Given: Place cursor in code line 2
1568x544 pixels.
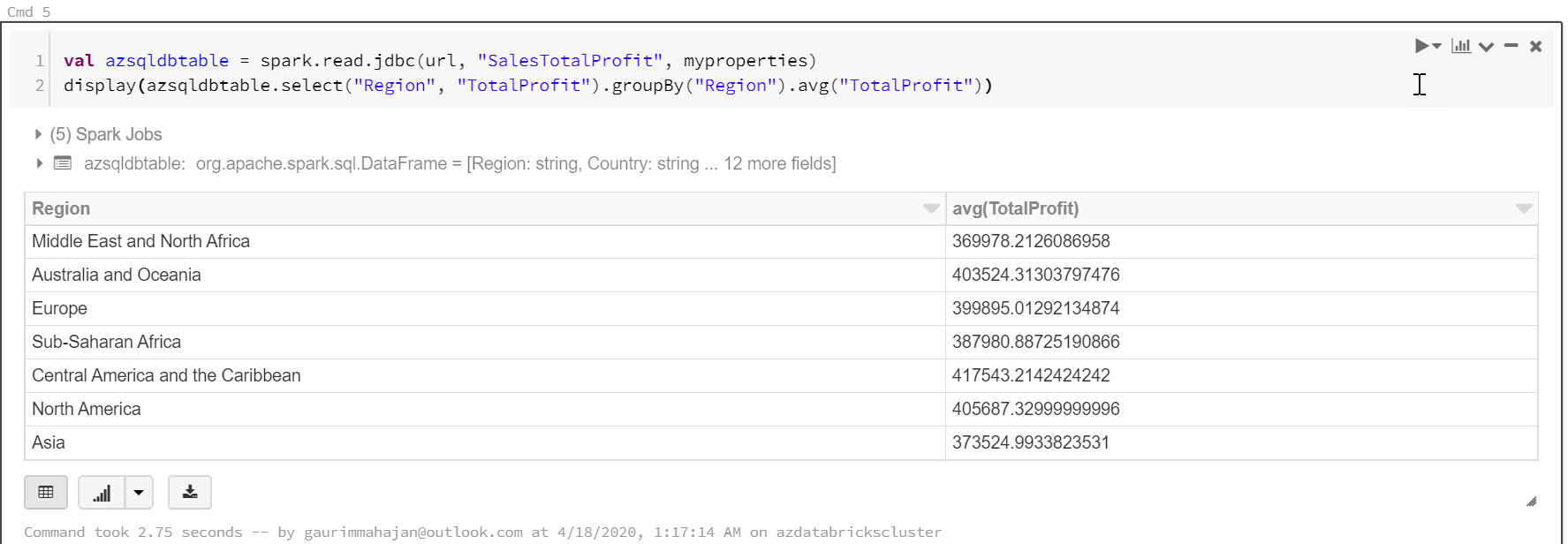Looking at the screenshot, I should [530, 86].
